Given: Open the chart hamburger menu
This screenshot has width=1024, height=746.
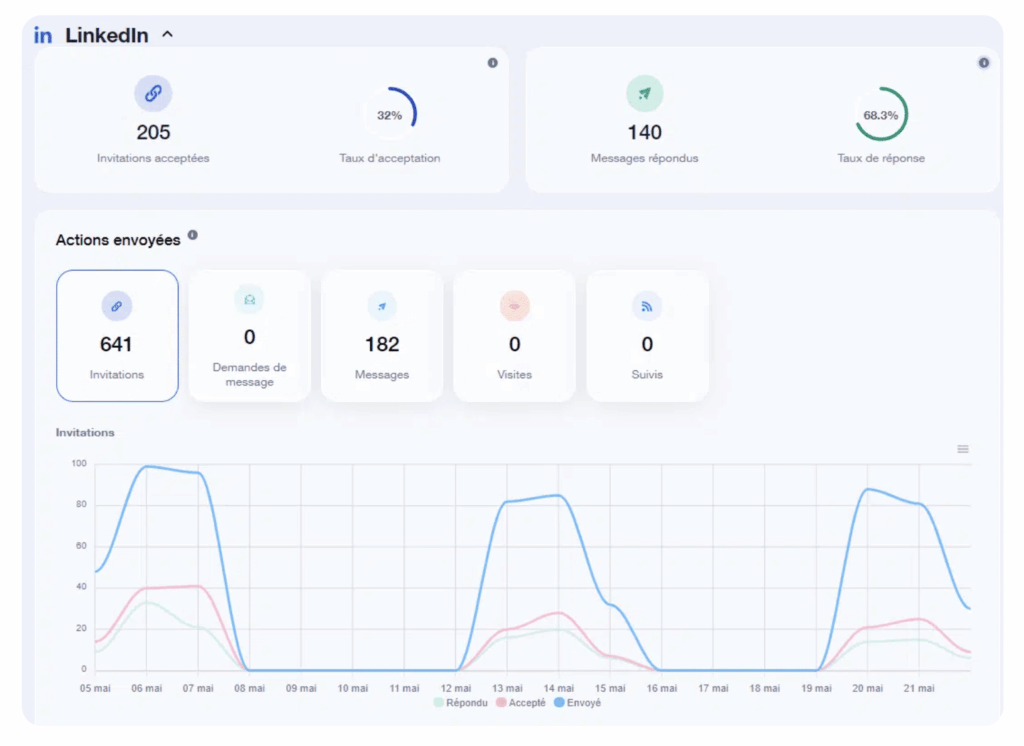Looking at the screenshot, I should point(963,449).
